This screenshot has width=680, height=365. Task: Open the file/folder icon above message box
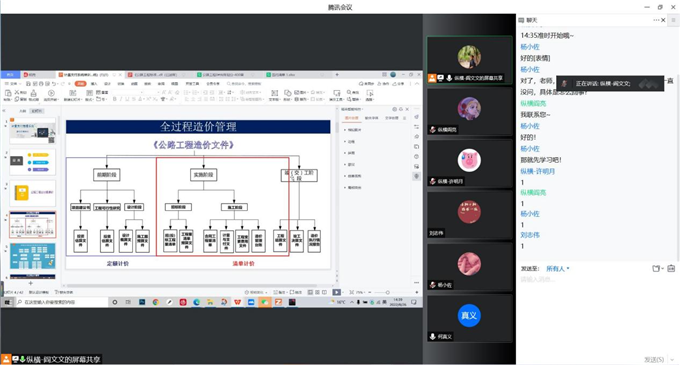[x=657, y=269]
